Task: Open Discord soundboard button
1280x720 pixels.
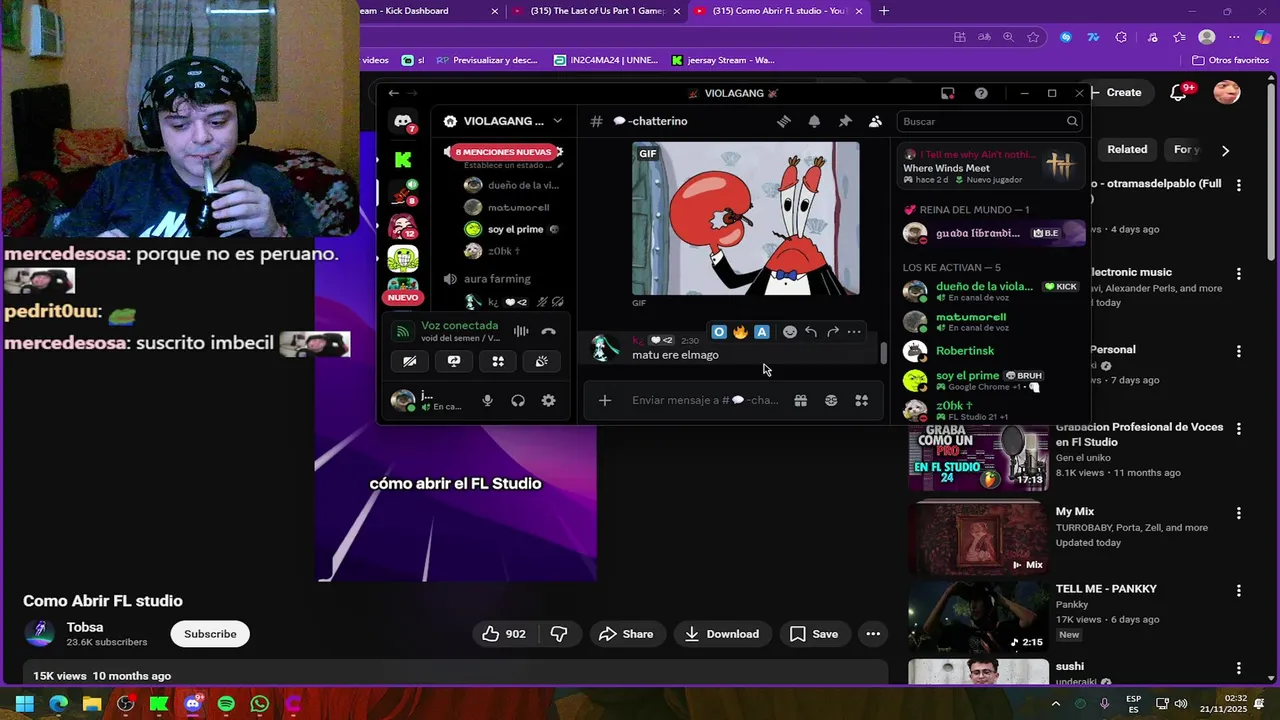Action: (541, 361)
